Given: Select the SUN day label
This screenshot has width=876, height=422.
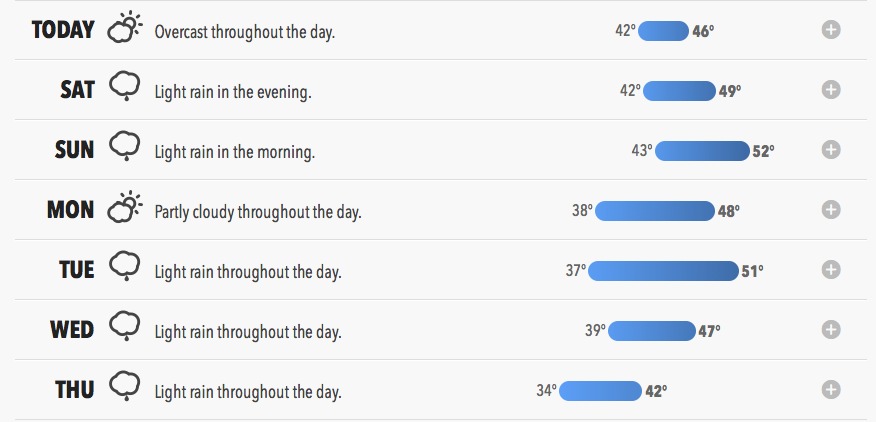Looking at the screenshot, I should [x=74, y=150].
